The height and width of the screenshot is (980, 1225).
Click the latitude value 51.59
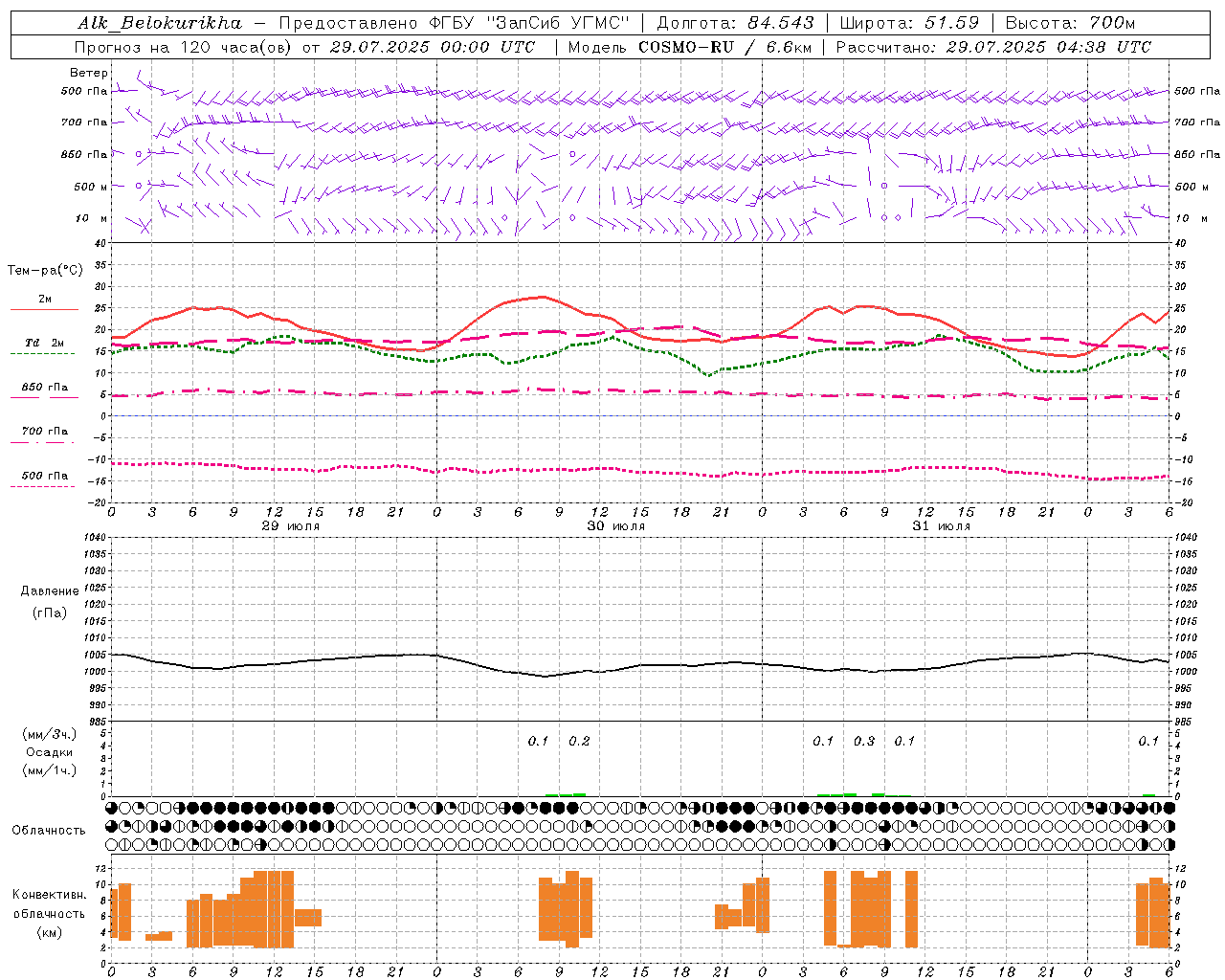[951, 23]
